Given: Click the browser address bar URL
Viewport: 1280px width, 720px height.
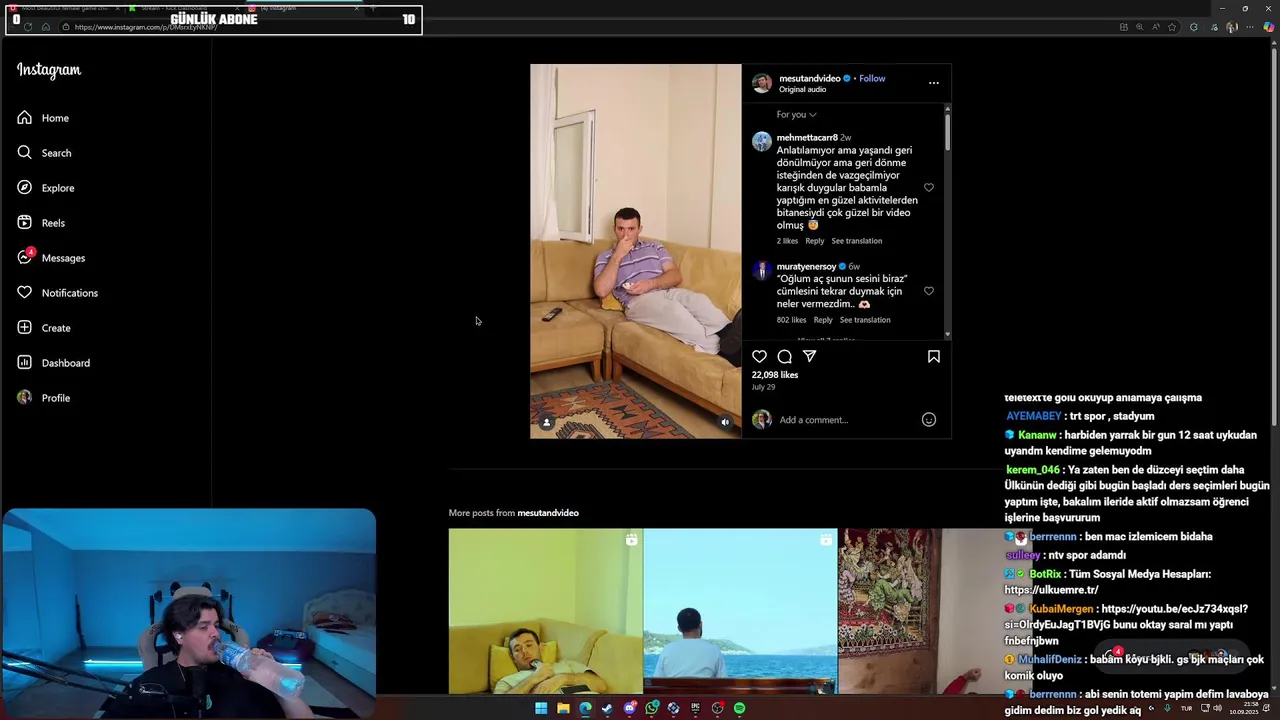Looking at the screenshot, I should [146, 27].
